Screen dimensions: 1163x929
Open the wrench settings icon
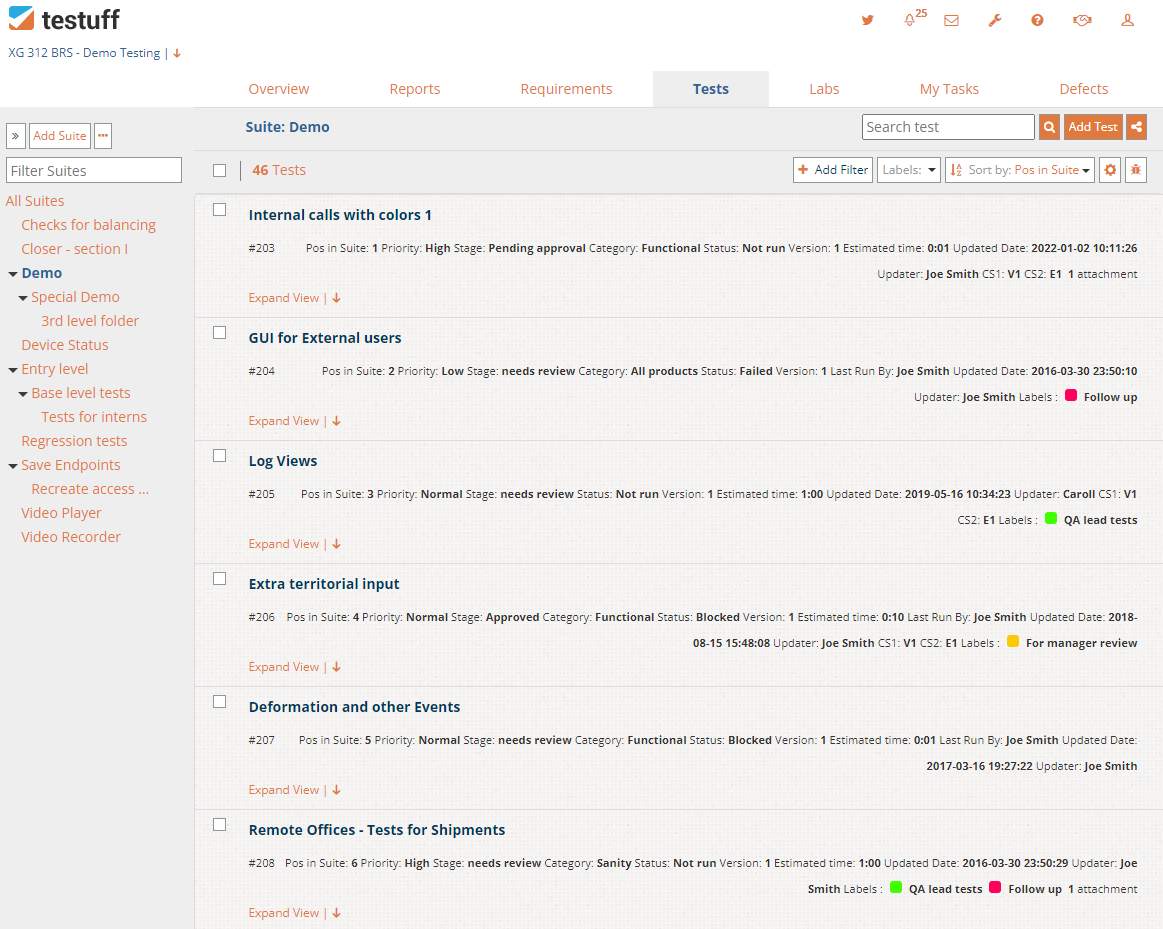point(995,20)
